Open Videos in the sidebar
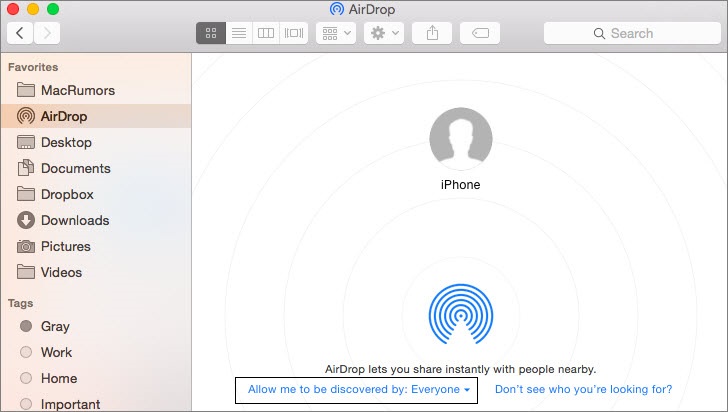Image resolution: width=728 pixels, height=412 pixels. coord(96,272)
